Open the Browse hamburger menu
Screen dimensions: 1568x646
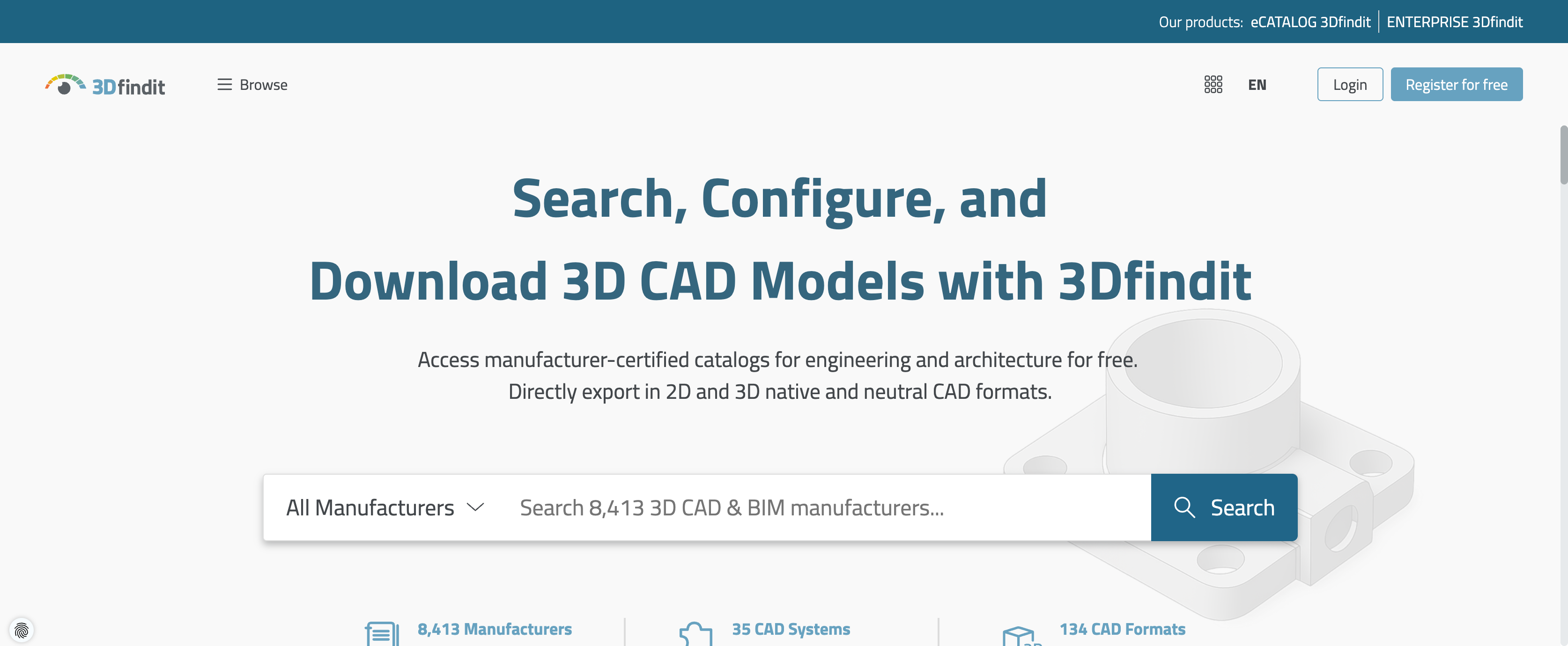252,85
